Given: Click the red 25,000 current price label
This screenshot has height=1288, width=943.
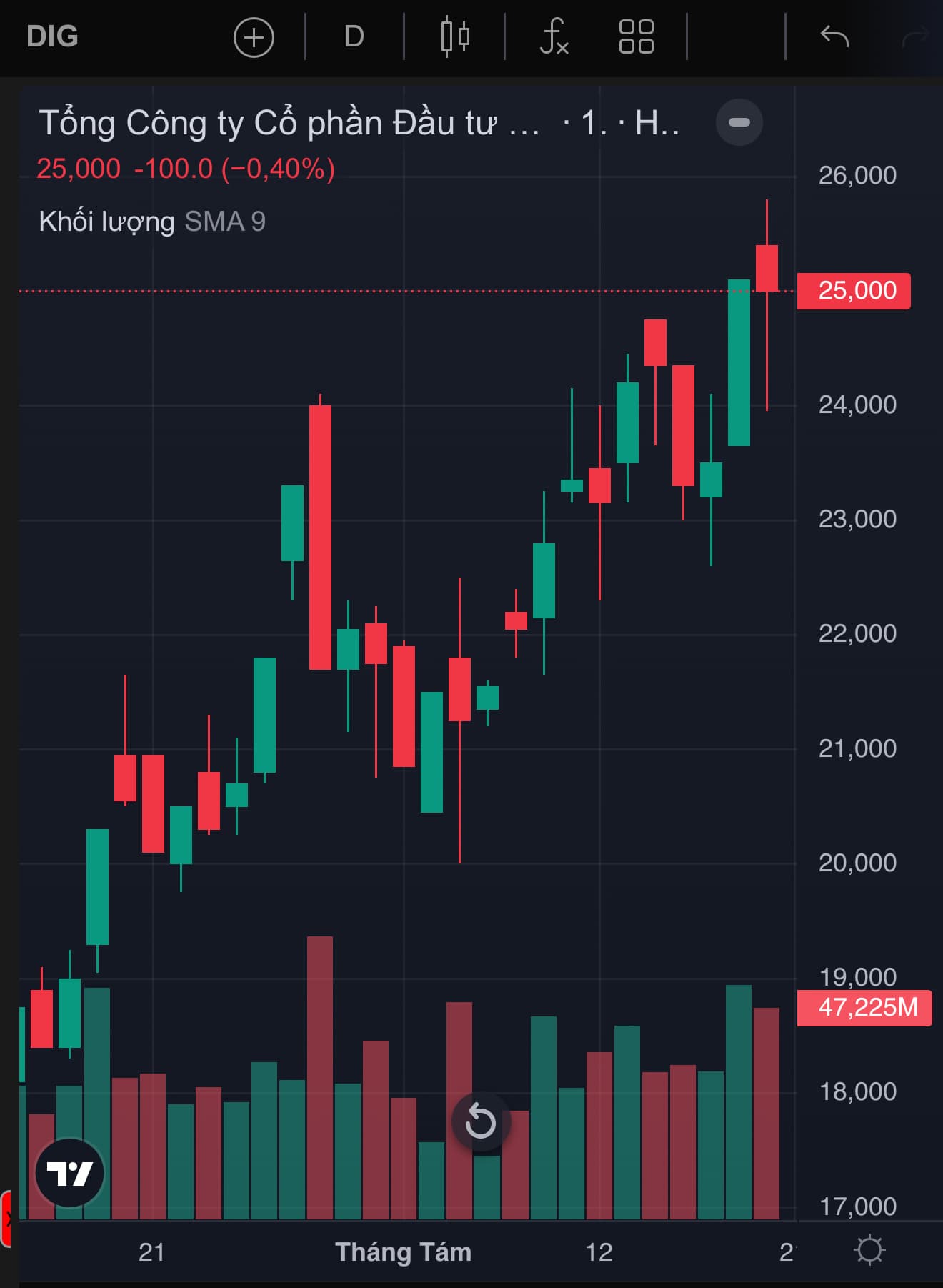Looking at the screenshot, I should pyautogui.click(x=854, y=291).
